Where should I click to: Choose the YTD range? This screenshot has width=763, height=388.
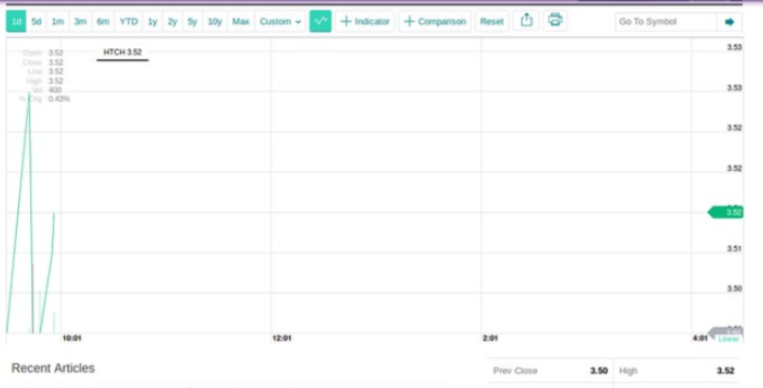[x=129, y=21]
